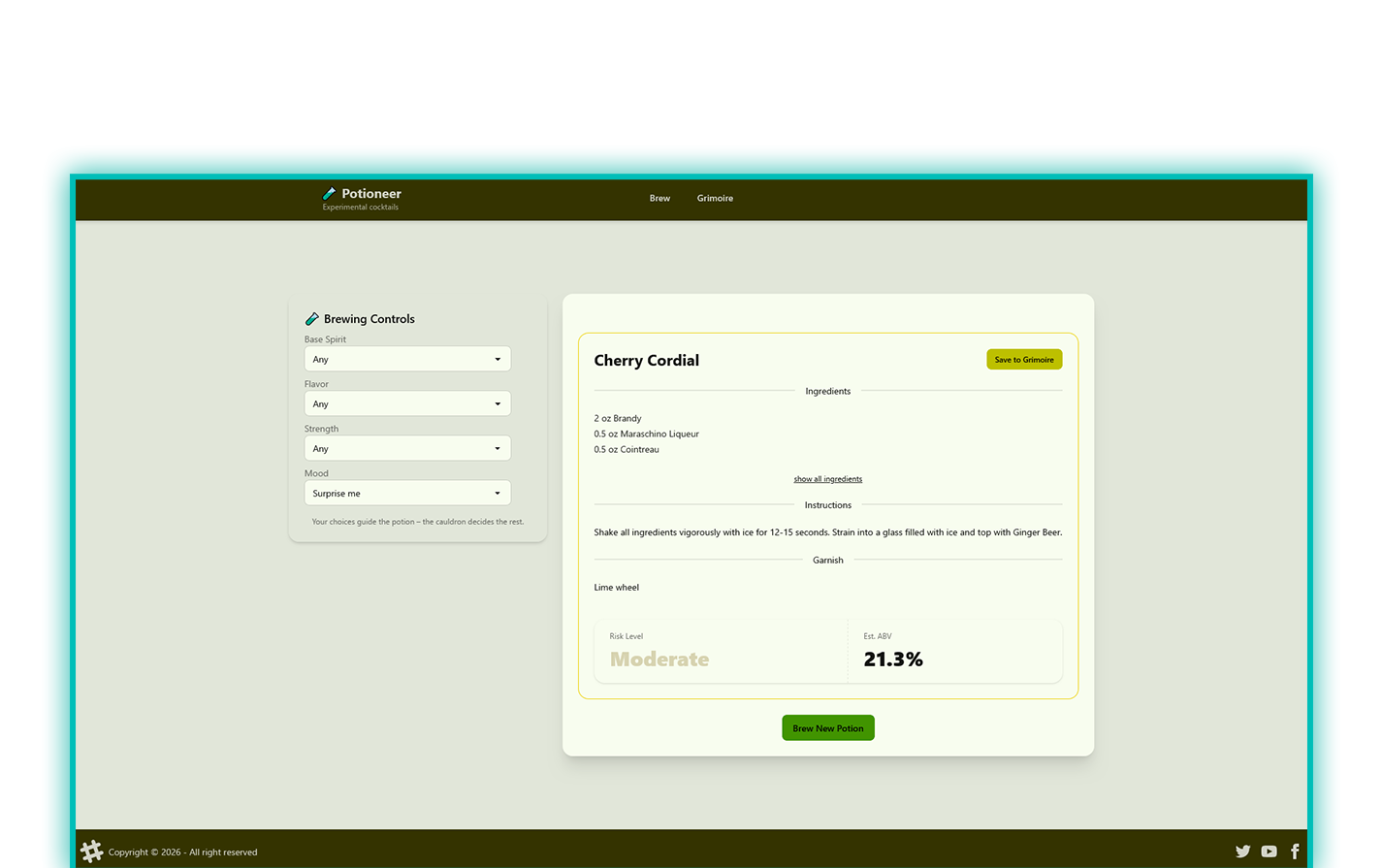Click Save to Grimoire button
Screen dimensions: 1382x868
[1024, 360]
